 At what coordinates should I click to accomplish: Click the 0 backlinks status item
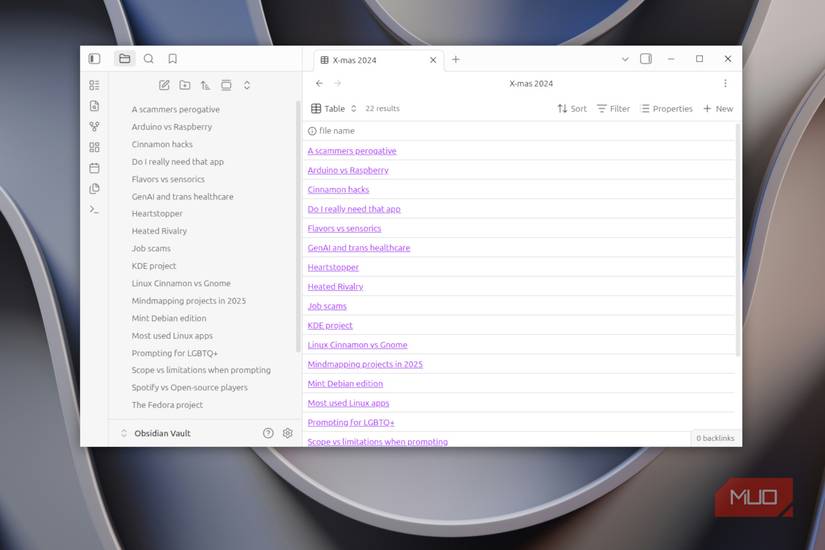coord(716,438)
